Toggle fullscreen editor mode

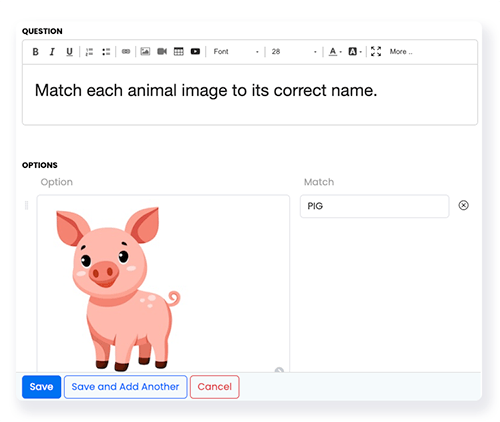tap(376, 51)
